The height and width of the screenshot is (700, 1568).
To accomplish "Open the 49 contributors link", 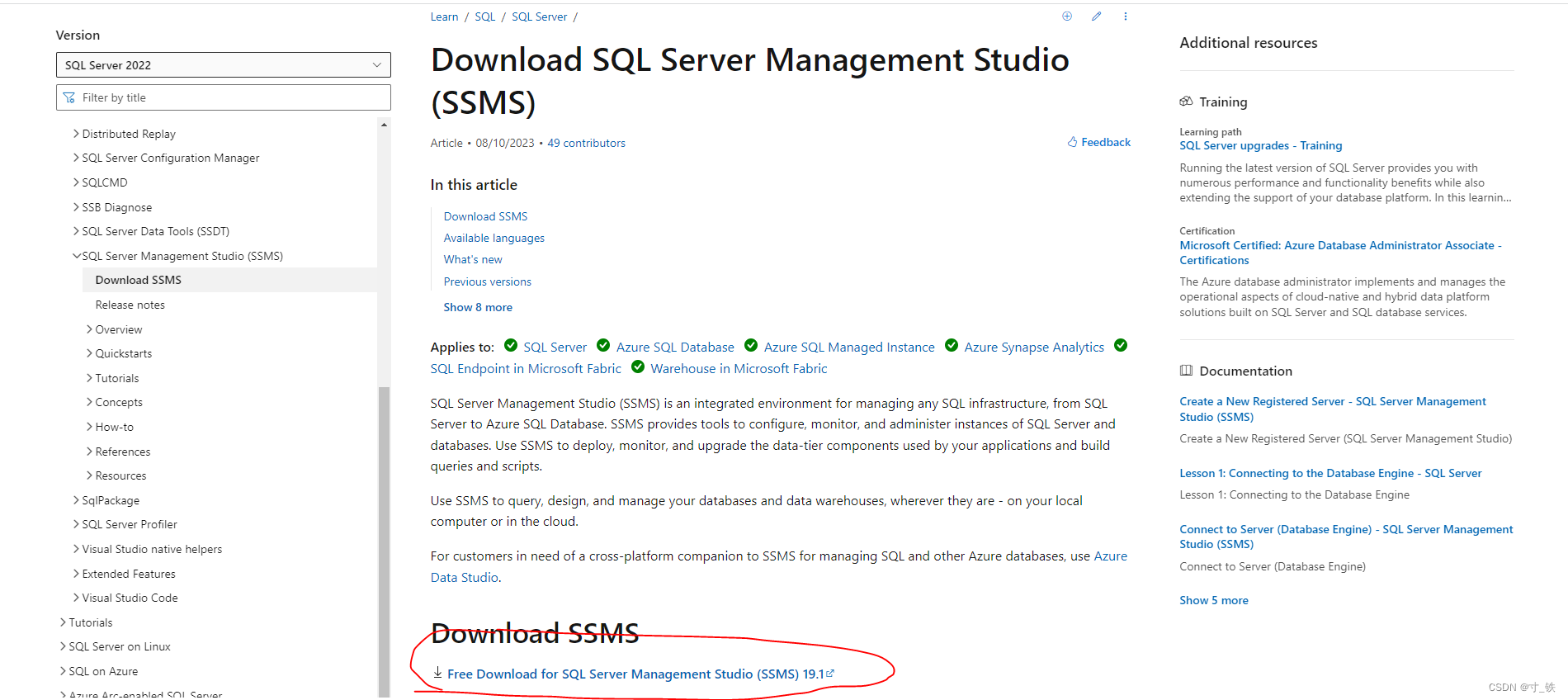I will pos(587,143).
